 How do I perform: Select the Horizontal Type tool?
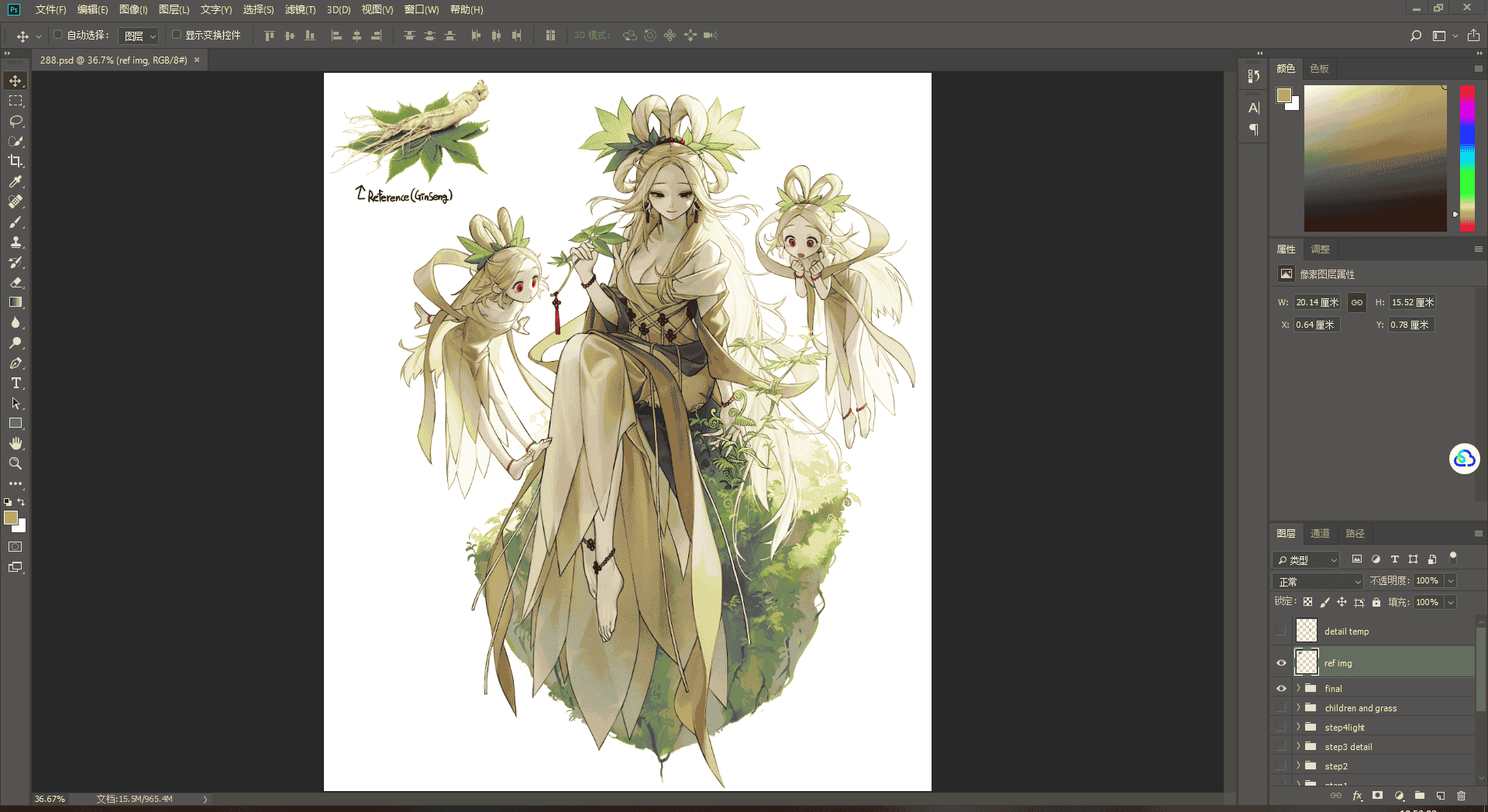(15, 383)
